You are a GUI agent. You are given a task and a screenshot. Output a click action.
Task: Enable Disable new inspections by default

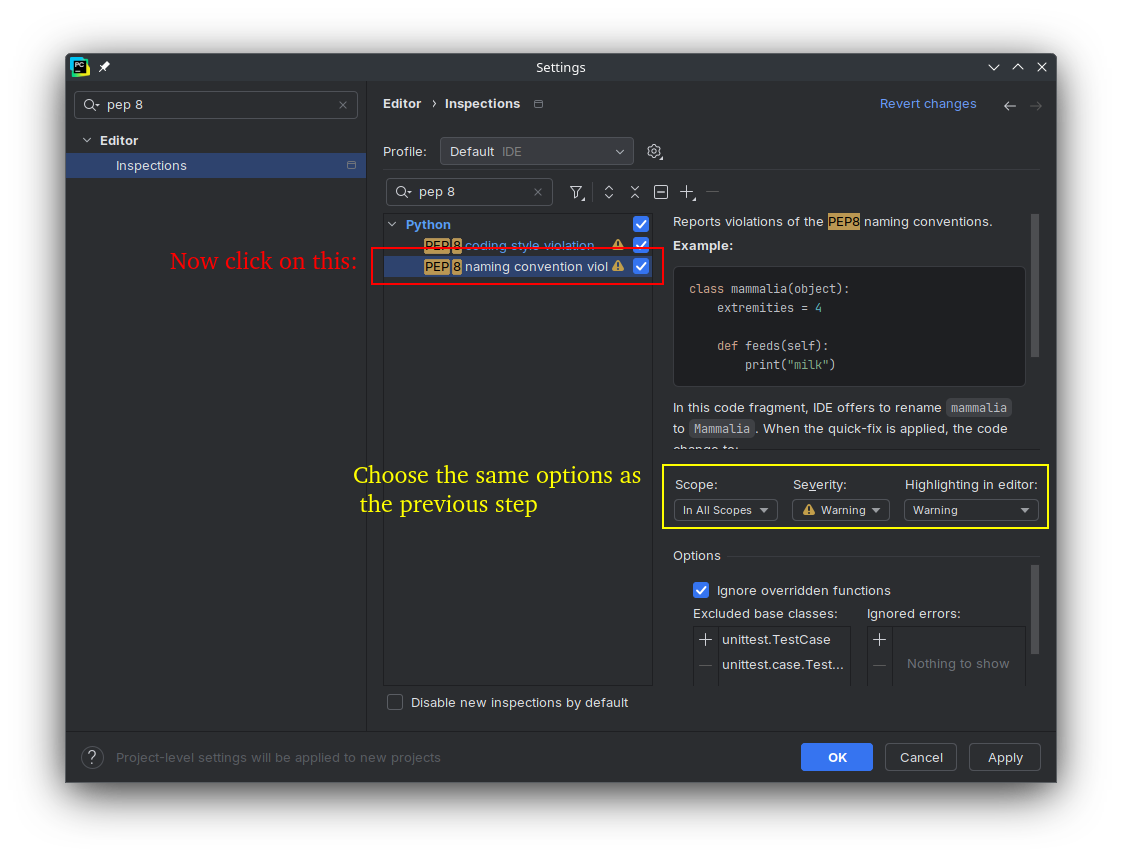395,702
